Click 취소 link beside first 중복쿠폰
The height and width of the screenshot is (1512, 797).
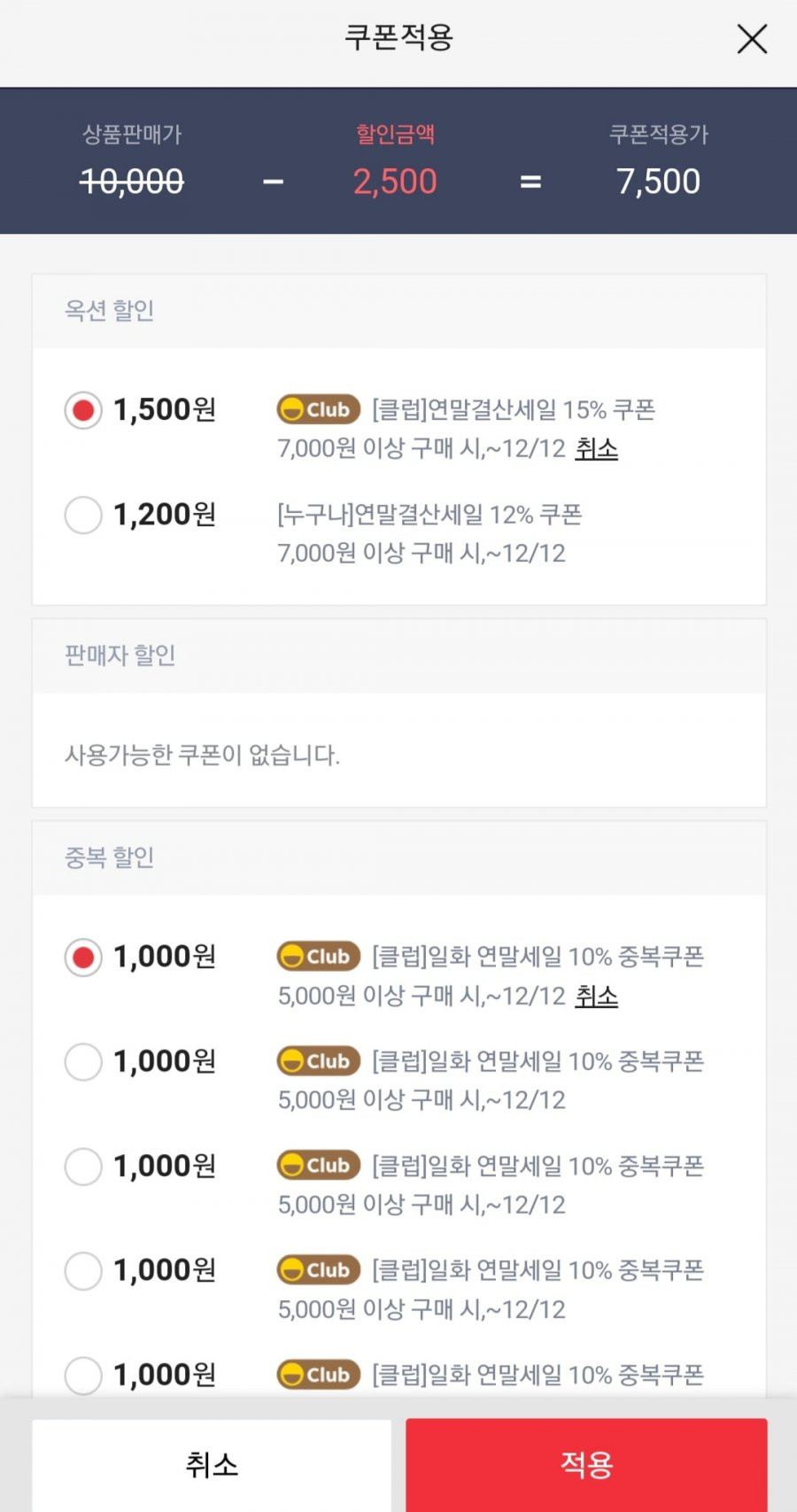pyautogui.click(x=597, y=996)
